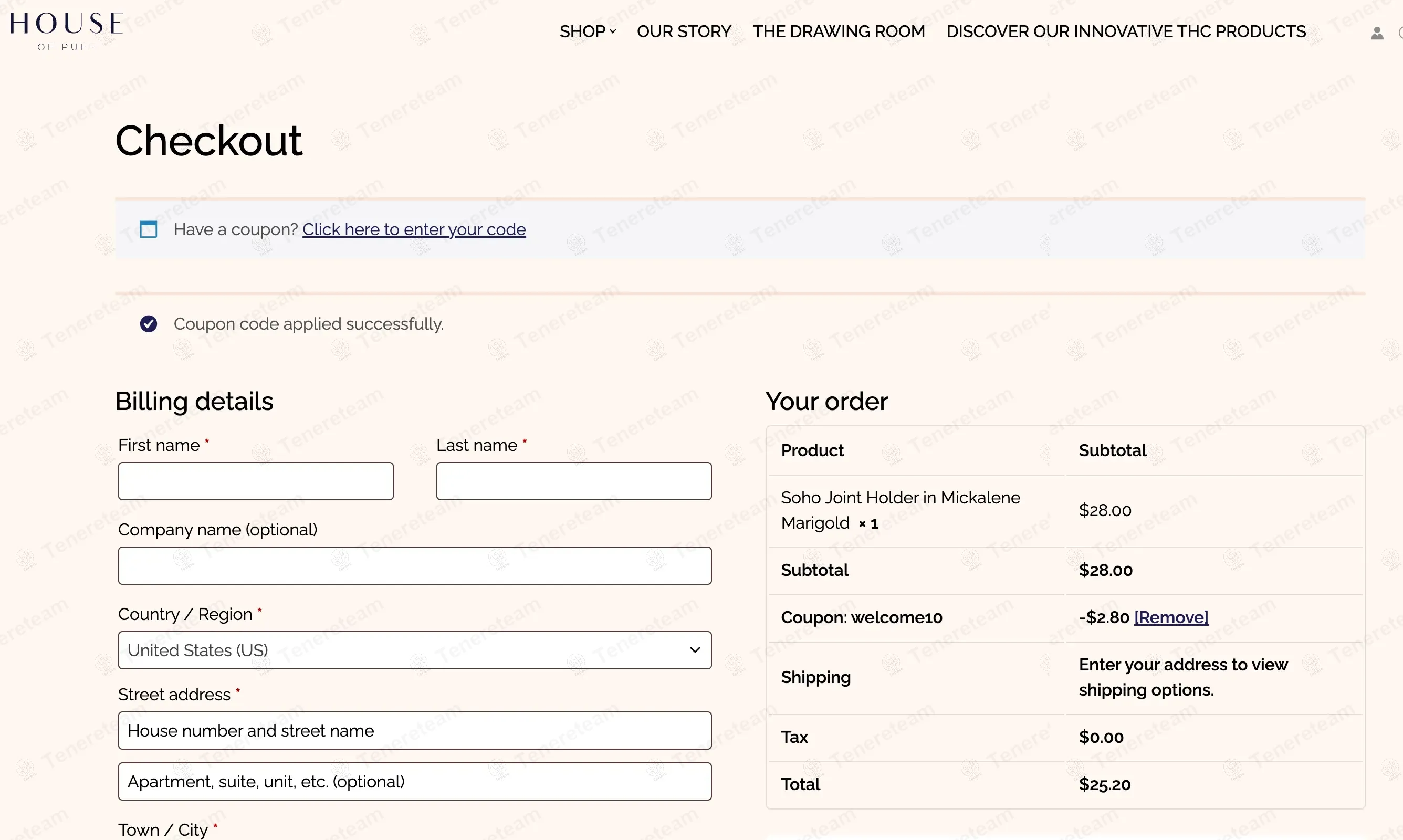Click the Tax value $0.00
Screen dimensions: 1403x840
(x=1101, y=737)
